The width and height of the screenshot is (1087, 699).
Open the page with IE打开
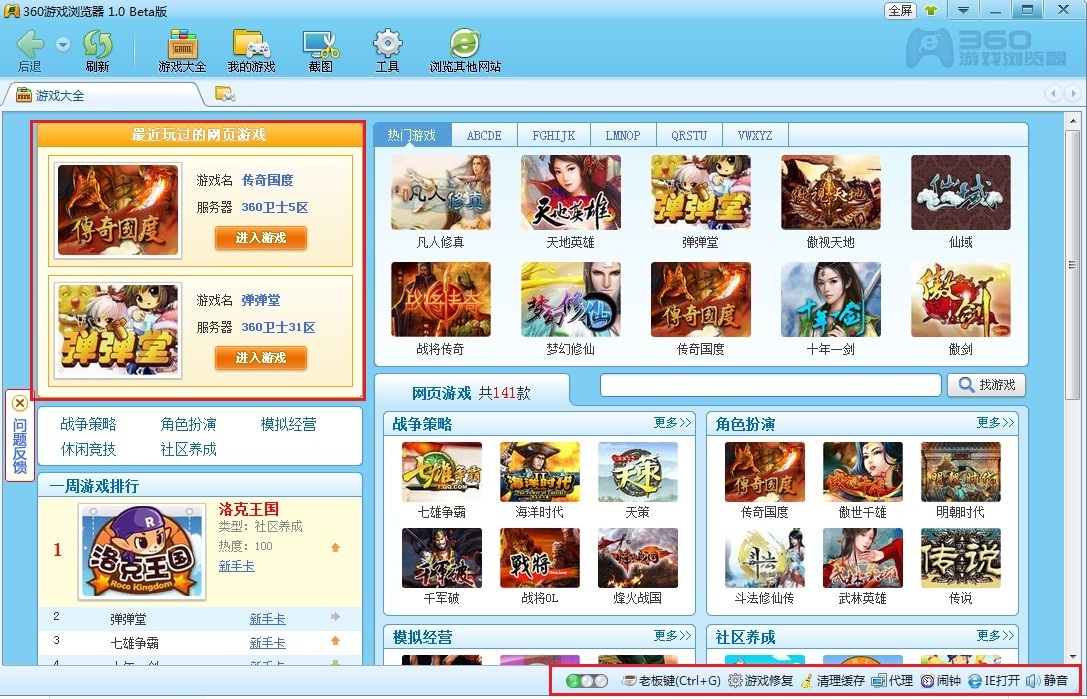[x=994, y=681]
